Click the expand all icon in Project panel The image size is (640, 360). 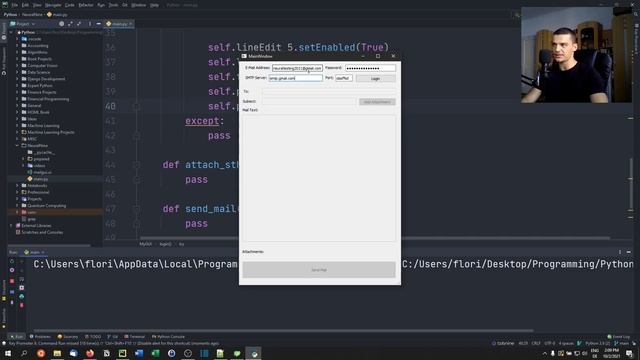[x=70, y=24]
